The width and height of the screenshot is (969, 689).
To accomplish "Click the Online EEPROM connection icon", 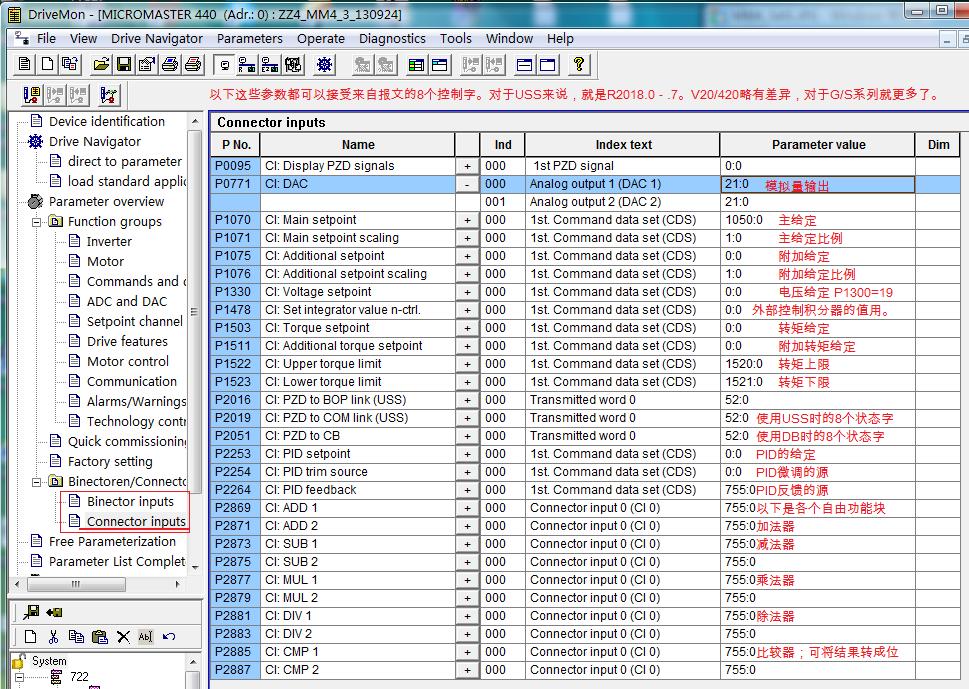I will pyautogui.click(x=270, y=64).
